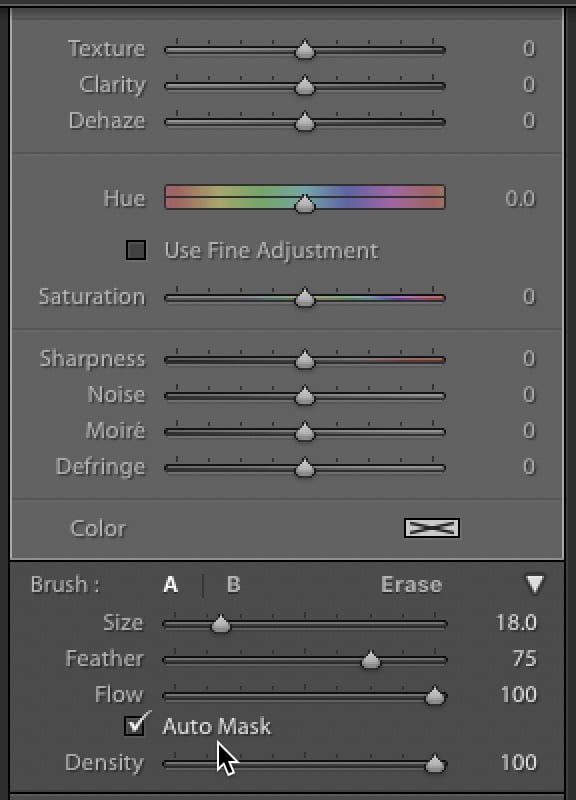Click the Feather value 75 field
This screenshot has width=576, height=800.
click(524, 659)
